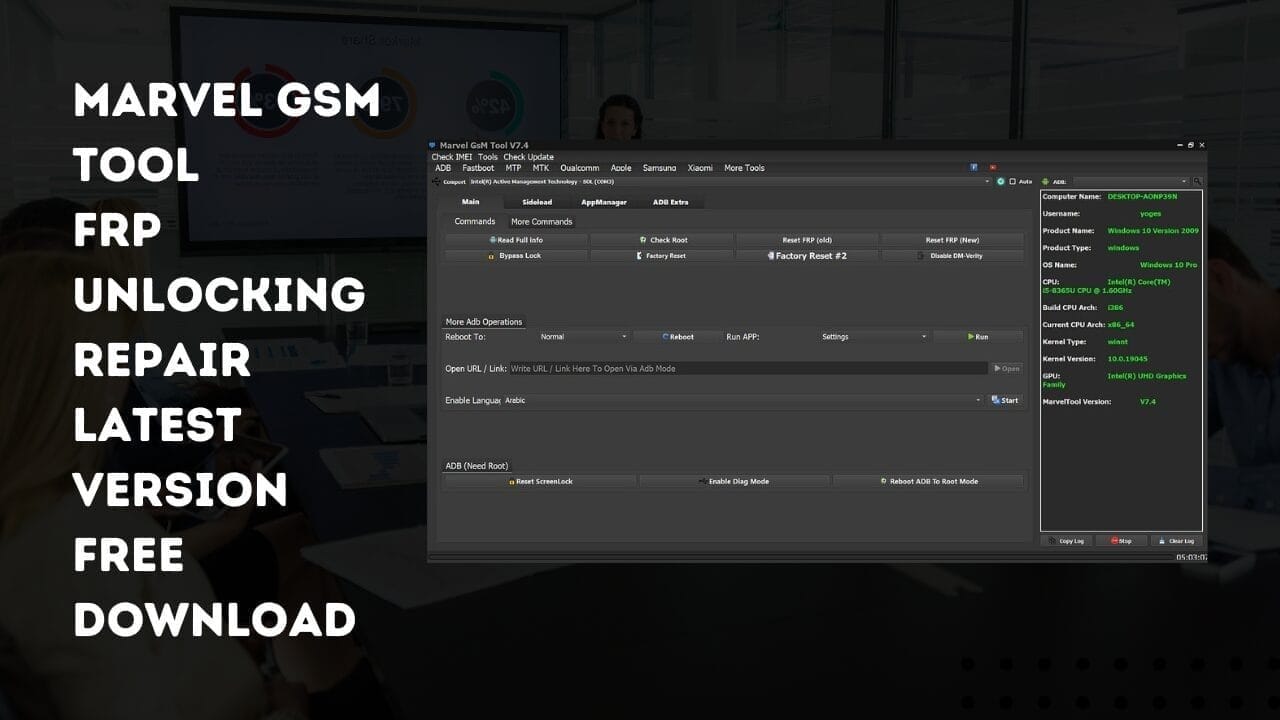Open the Tools menu
Screen dimensions: 1280x720
click(487, 156)
